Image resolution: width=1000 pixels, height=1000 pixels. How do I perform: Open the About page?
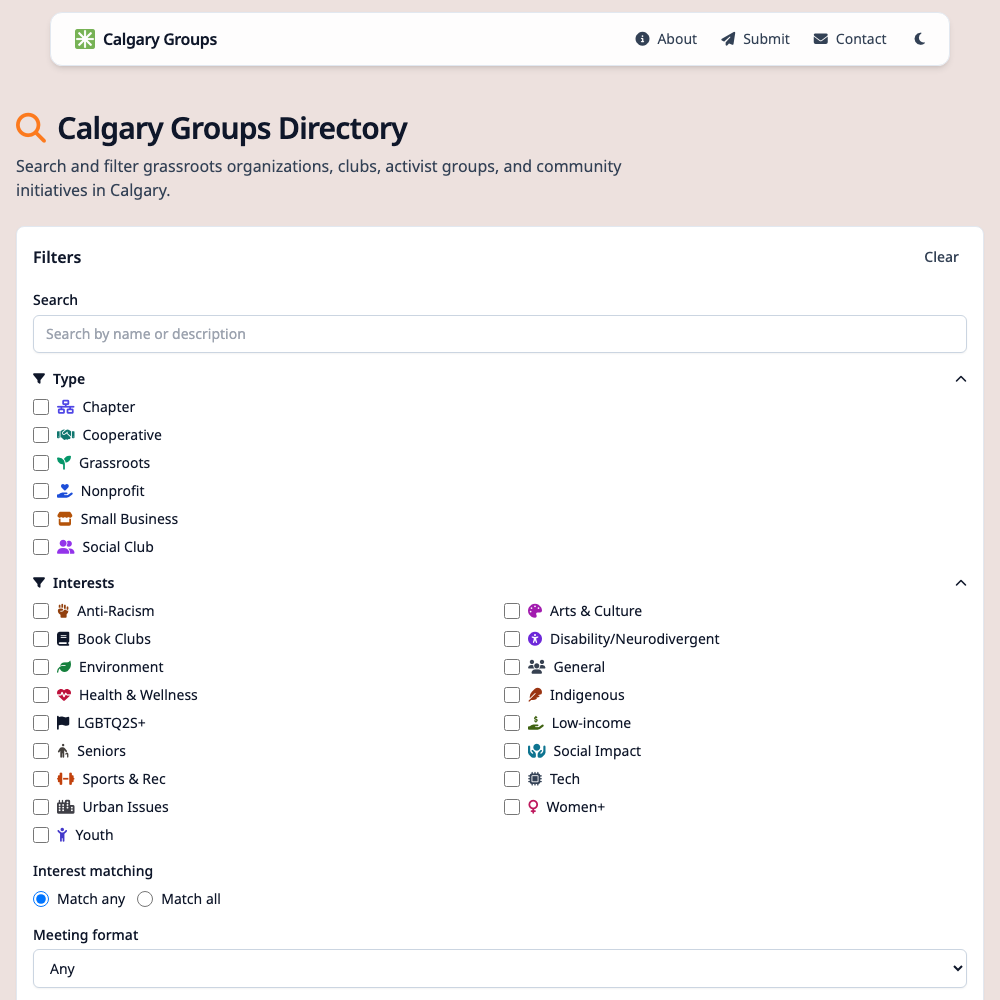click(x=676, y=39)
